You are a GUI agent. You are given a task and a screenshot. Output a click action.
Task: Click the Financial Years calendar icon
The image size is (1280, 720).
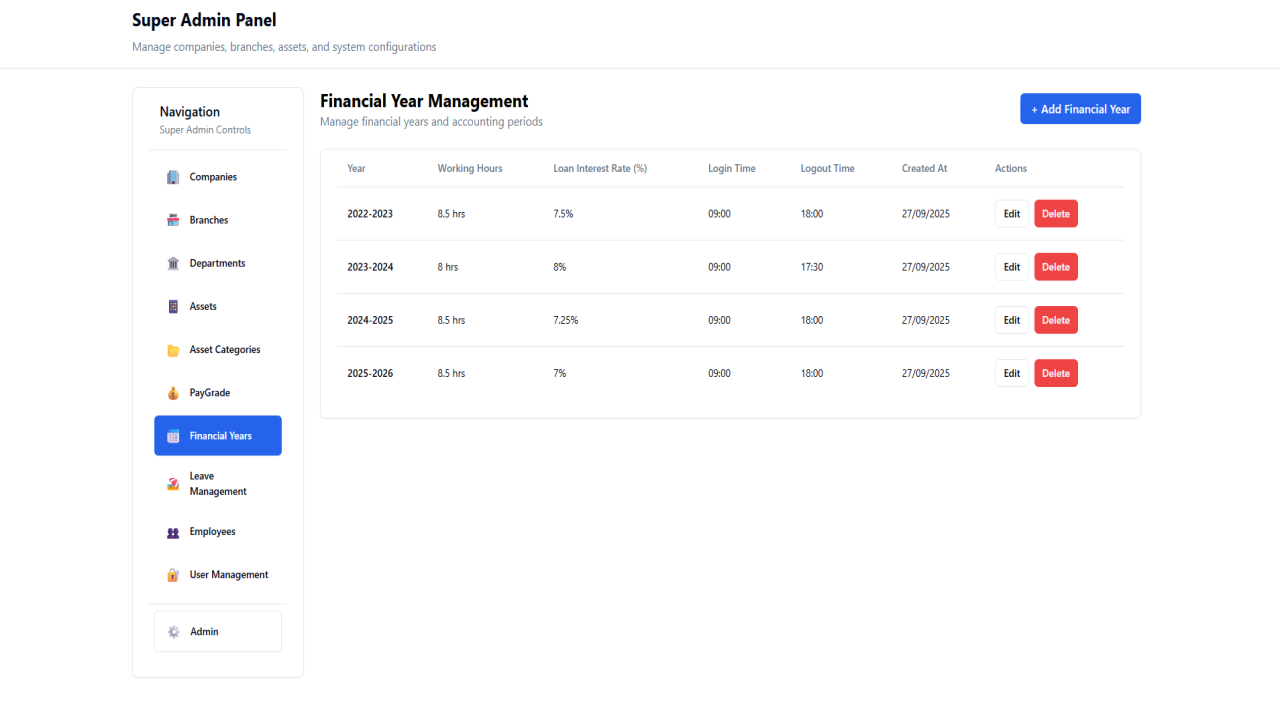click(173, 436)
